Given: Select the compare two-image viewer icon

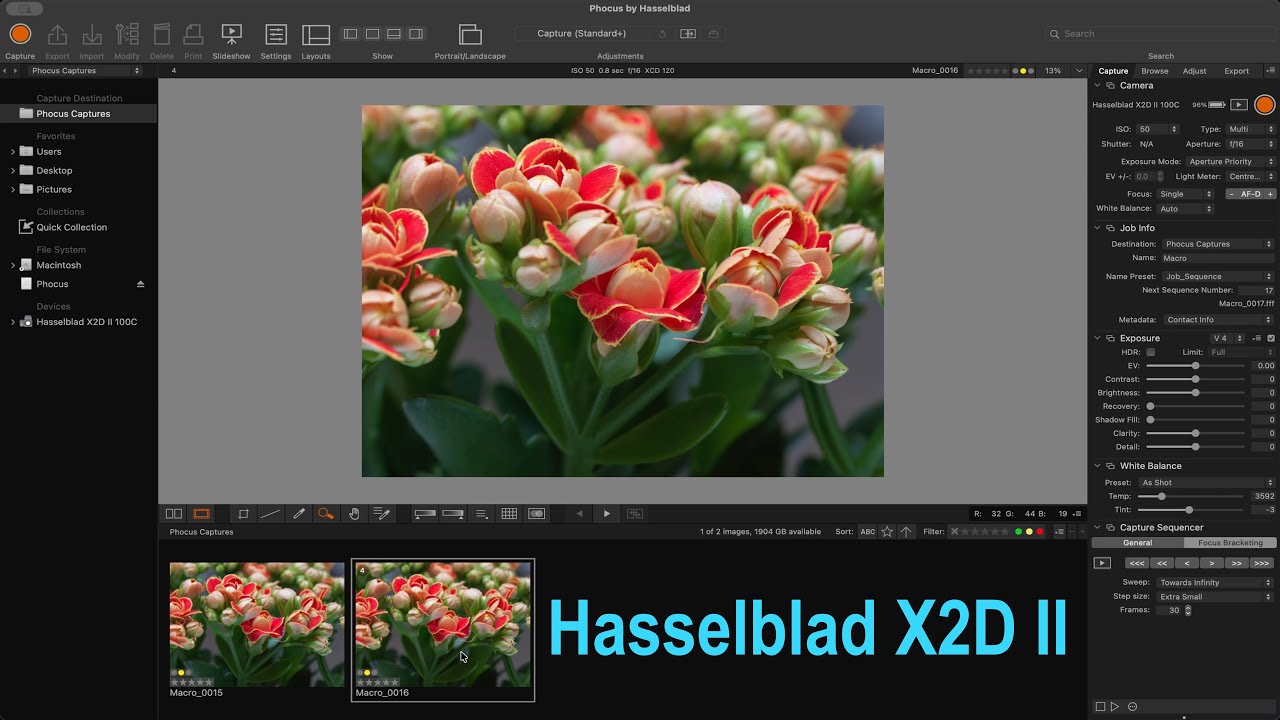Looking at the screenshot, I should [174, 514].
